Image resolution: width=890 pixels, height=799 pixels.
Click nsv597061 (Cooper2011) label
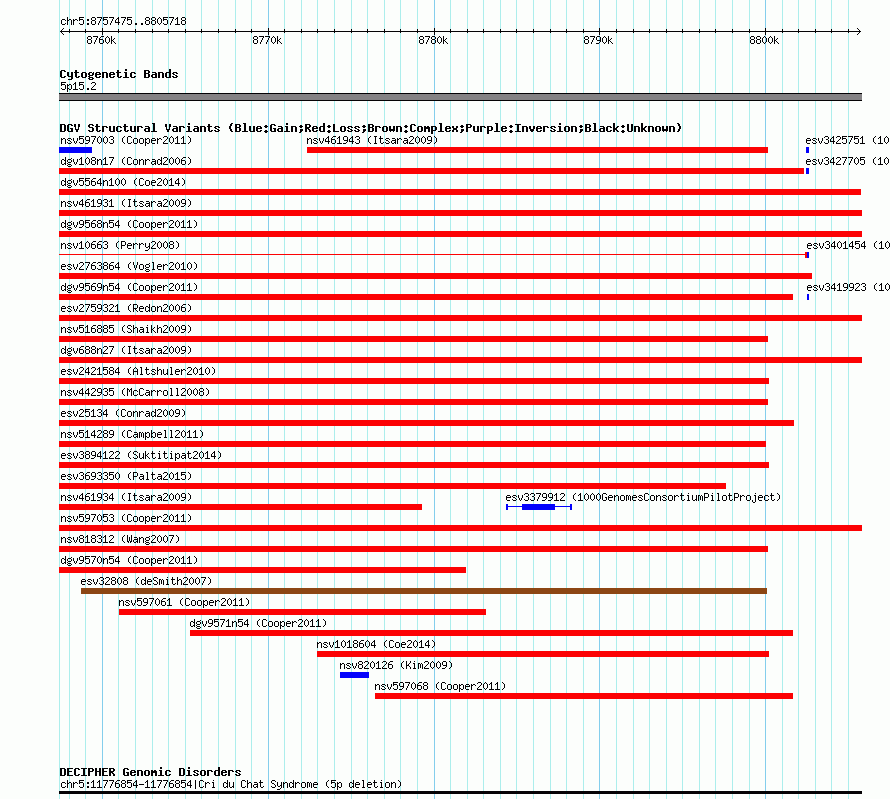pyautogui.click(x=184, y=602)
